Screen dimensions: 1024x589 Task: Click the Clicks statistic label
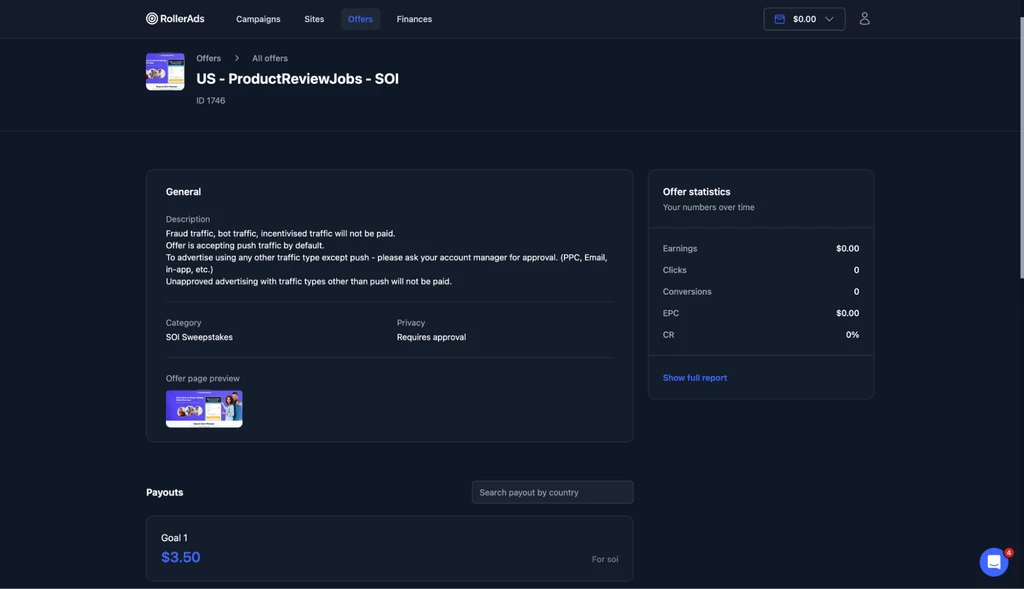click(674, 270)
